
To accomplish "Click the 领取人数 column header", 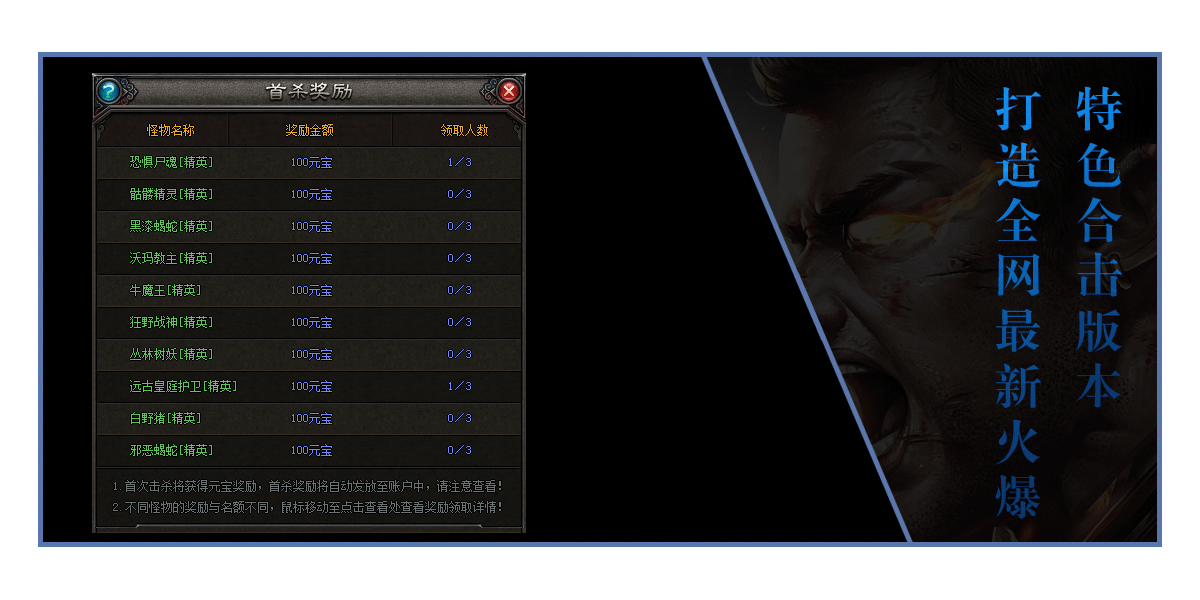I will 465,130.
